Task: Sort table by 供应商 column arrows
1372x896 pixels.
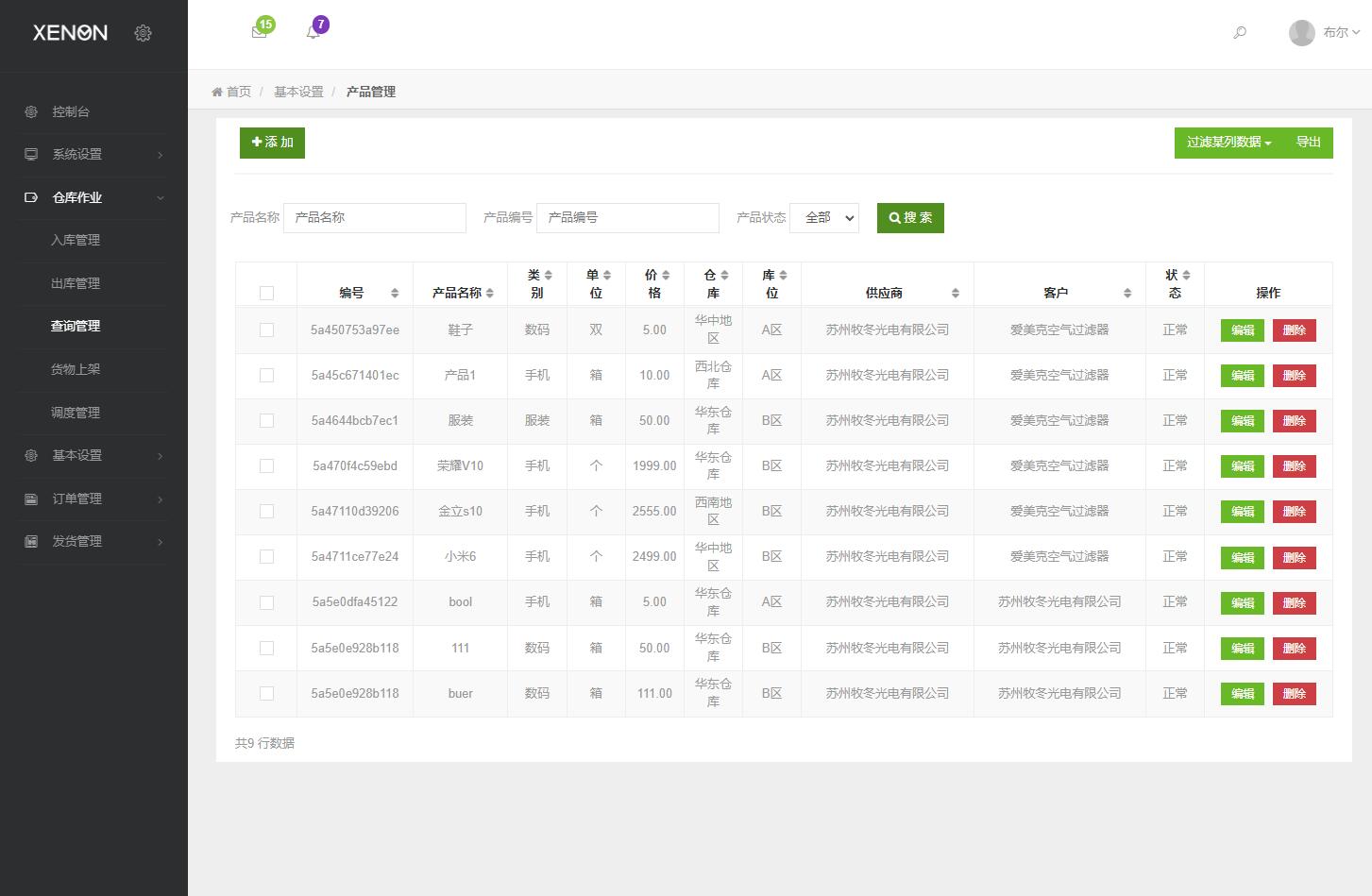Action: point(955,293)
